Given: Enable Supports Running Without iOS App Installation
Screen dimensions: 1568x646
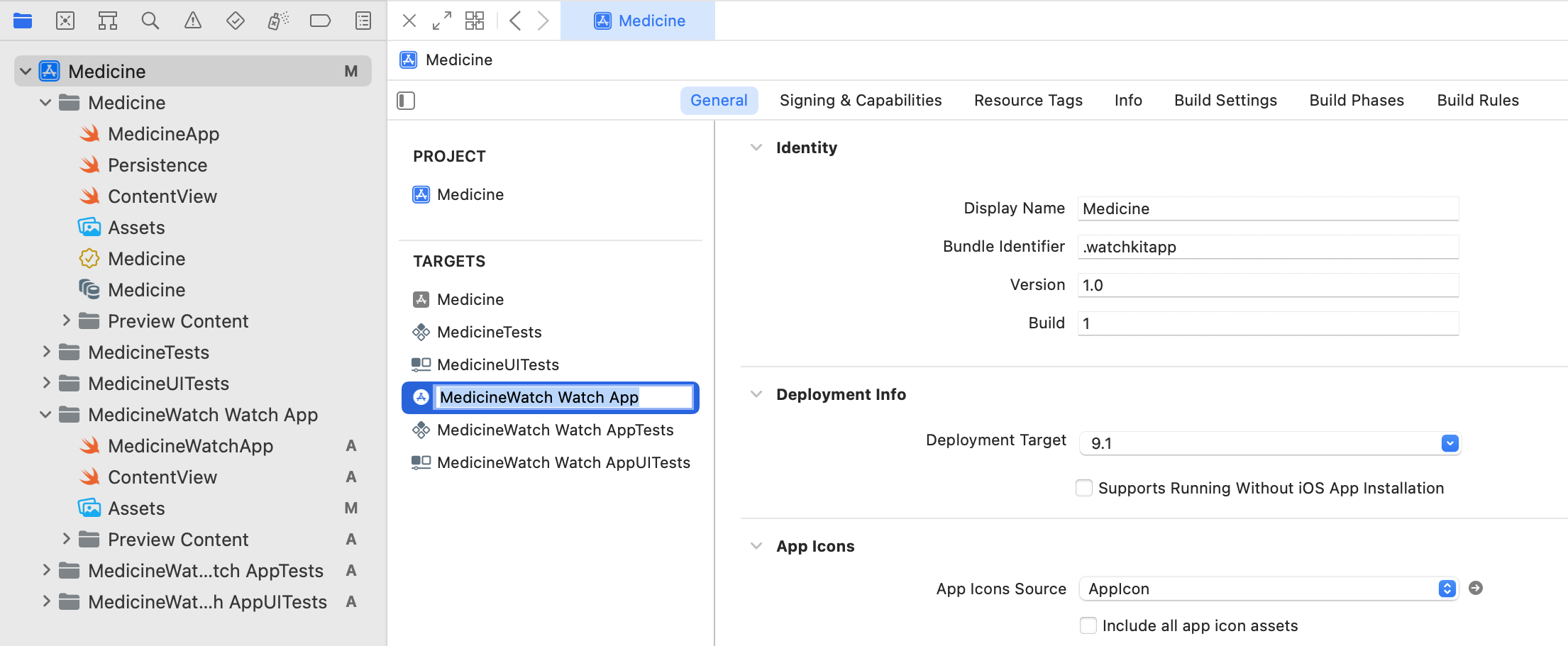Looking at the screenshot, I should (1084, 488).
